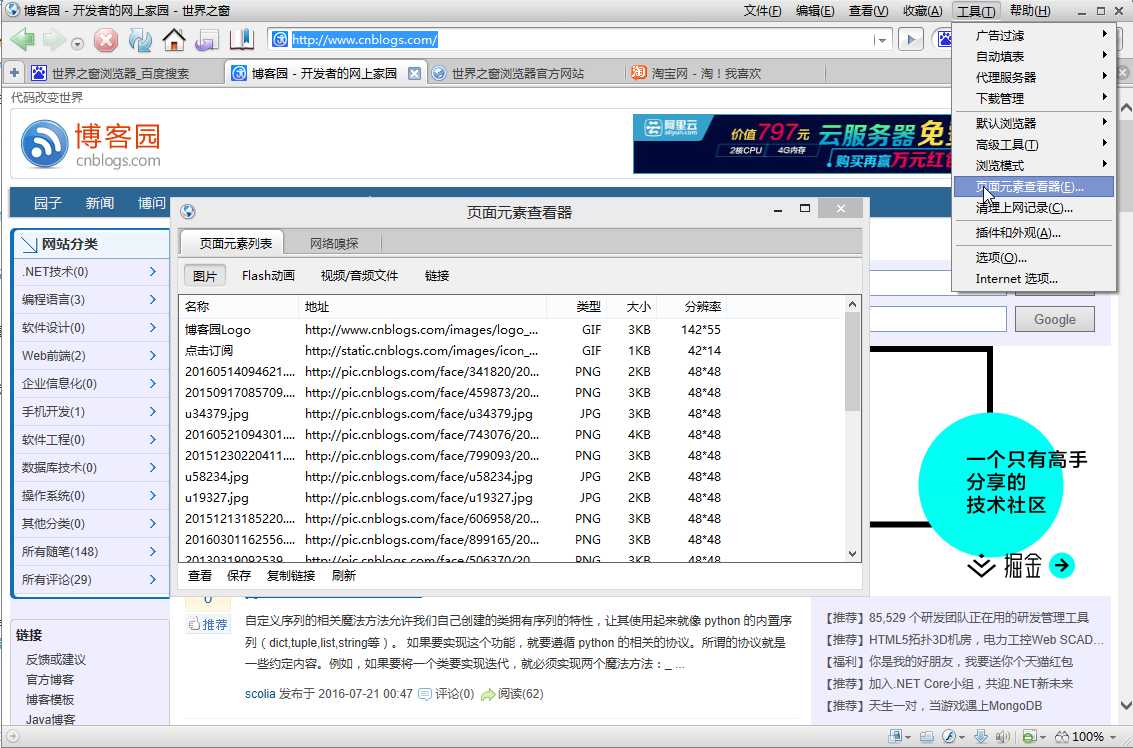Screen dimensions: 1133x748
Task: Stop page loading with red X button
Action: click(x=105, y=40)
